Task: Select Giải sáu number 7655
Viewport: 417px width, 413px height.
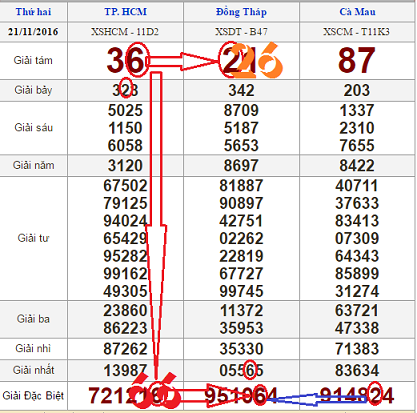Action: pyautogui.click(x=357, y=146)
